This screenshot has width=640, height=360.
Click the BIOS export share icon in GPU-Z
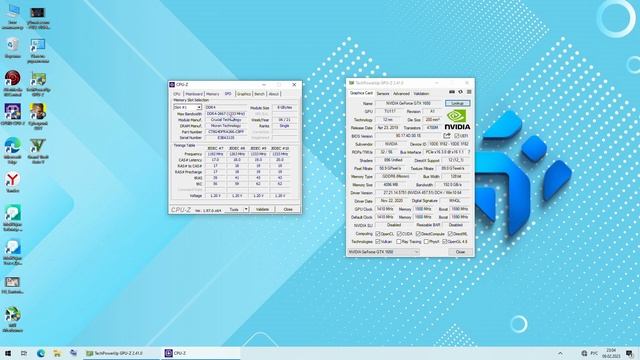(x=447, y=136)
